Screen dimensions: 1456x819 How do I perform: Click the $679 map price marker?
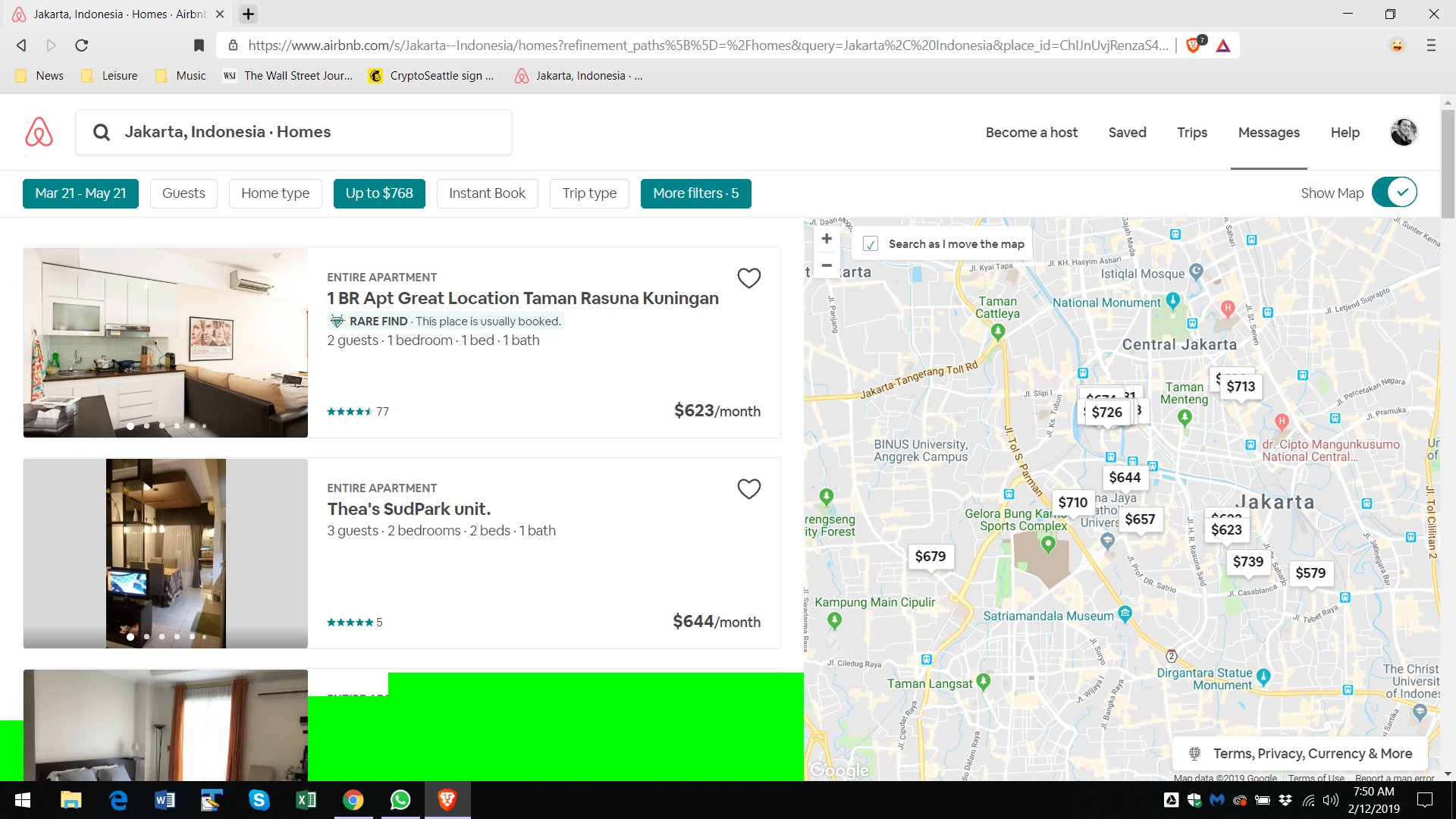point(930,557)
